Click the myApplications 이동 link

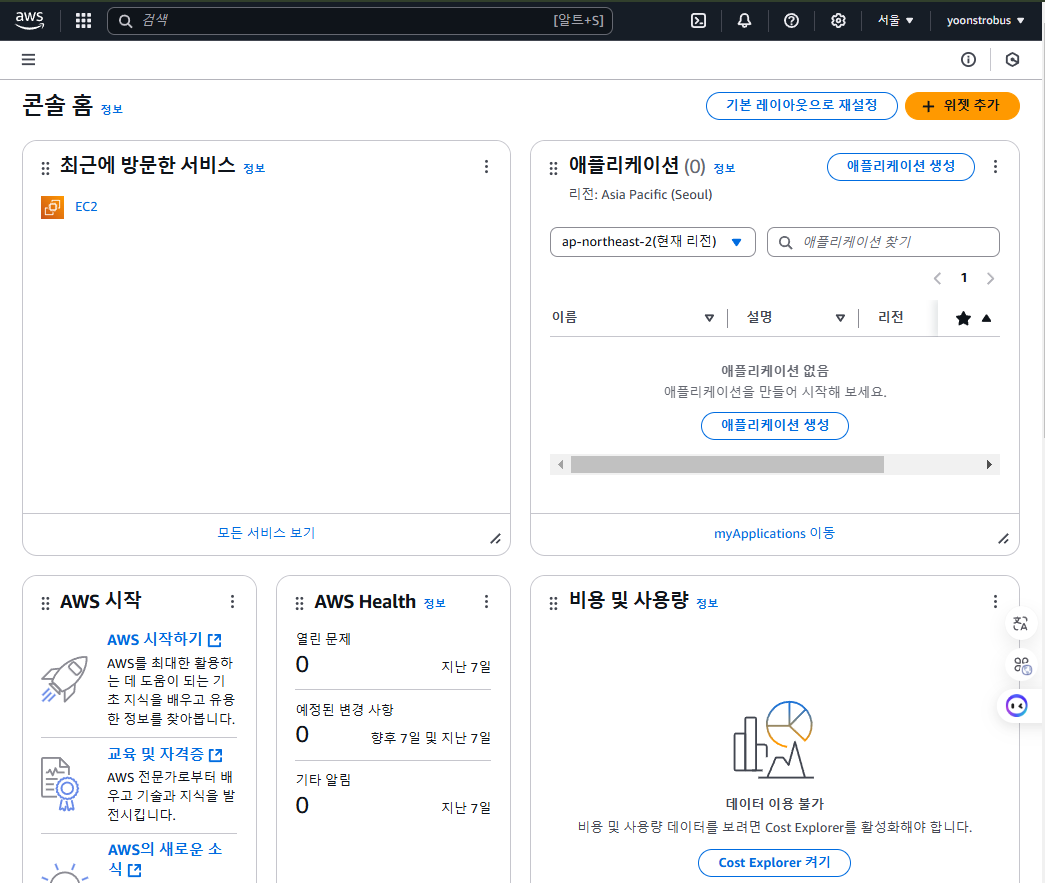click(774, 534)
